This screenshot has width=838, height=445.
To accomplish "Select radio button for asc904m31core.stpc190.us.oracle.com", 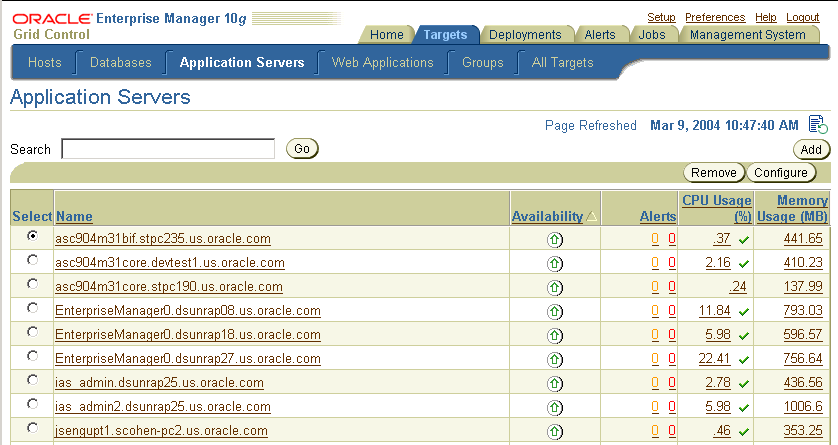I will coord(33,284).
